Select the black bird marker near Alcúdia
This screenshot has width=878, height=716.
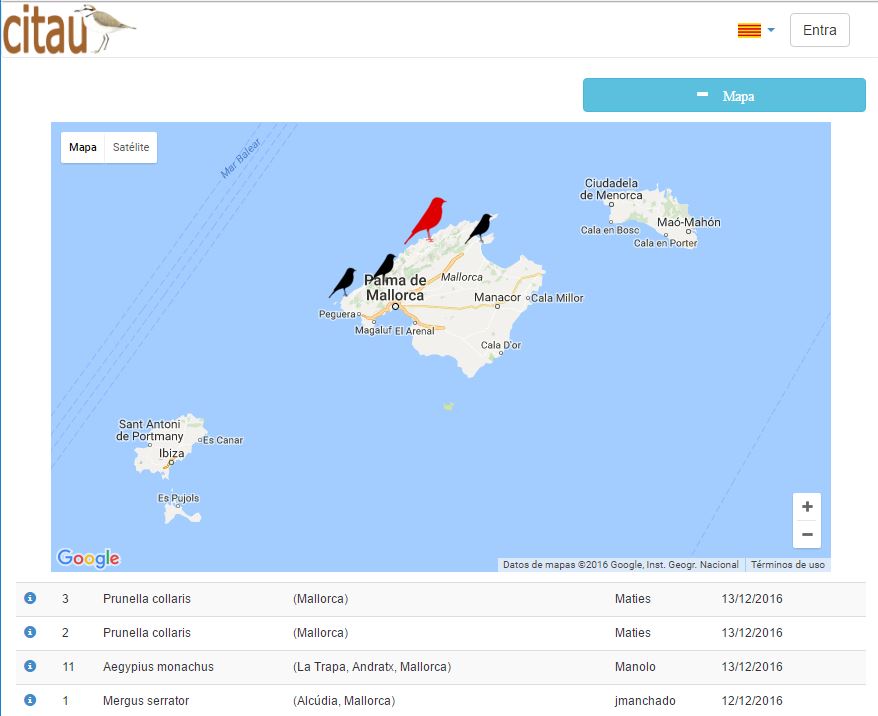(479, 228)
